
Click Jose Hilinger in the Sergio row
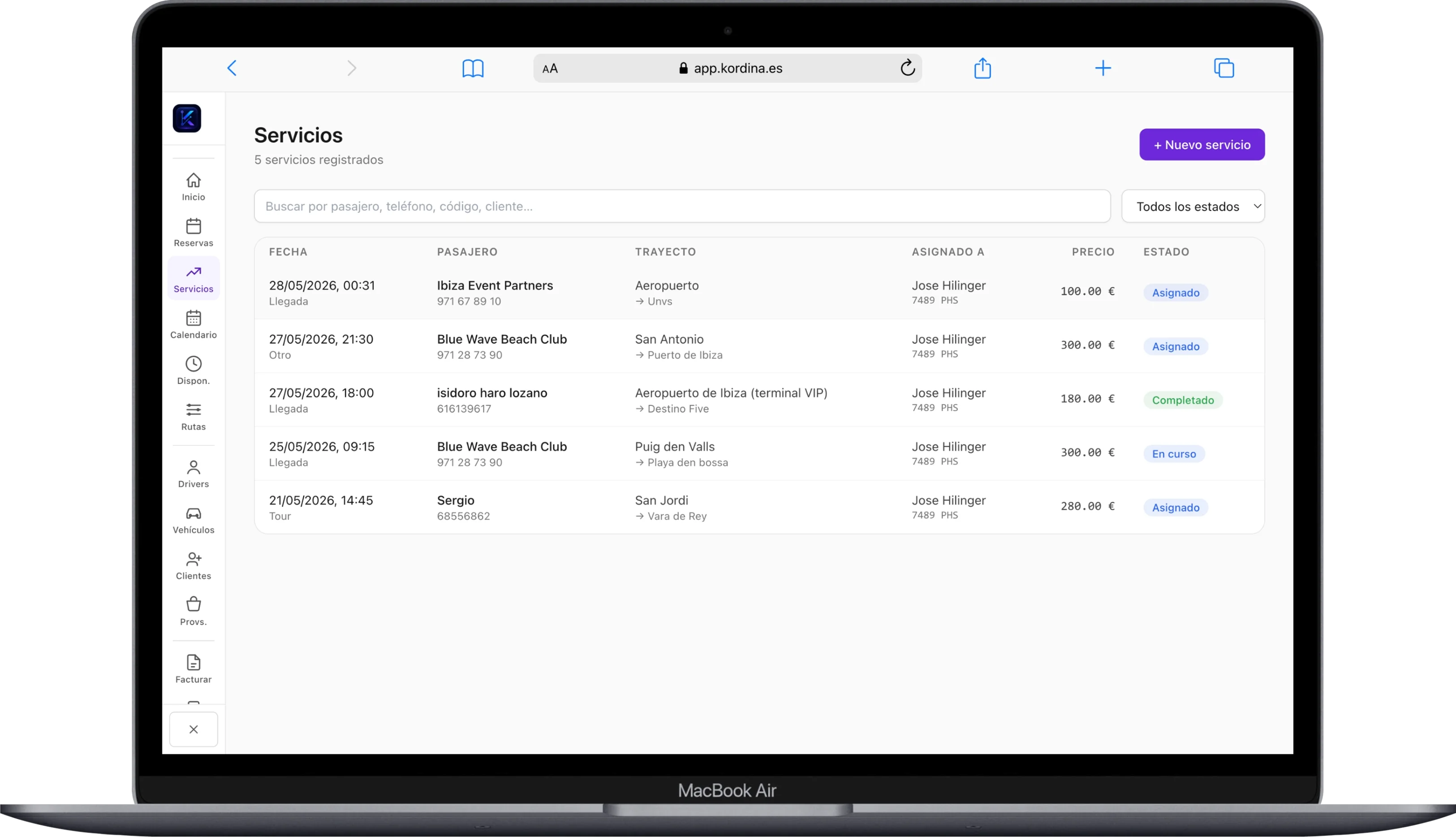point(948,500)
